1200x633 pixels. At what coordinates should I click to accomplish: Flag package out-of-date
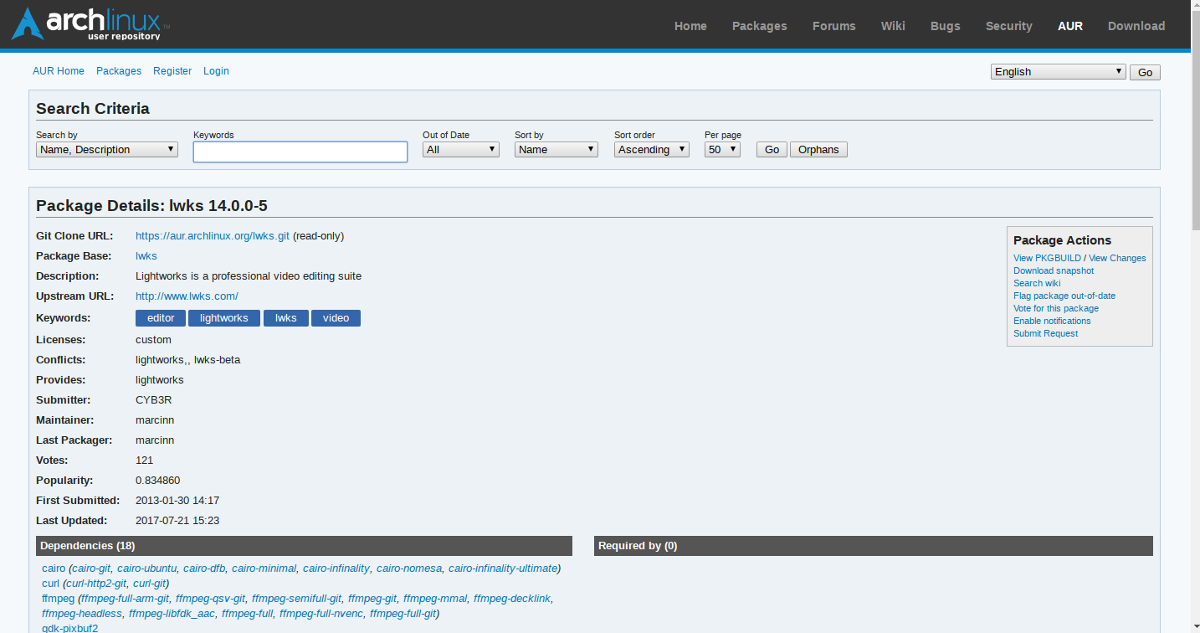coord(1064,296)
